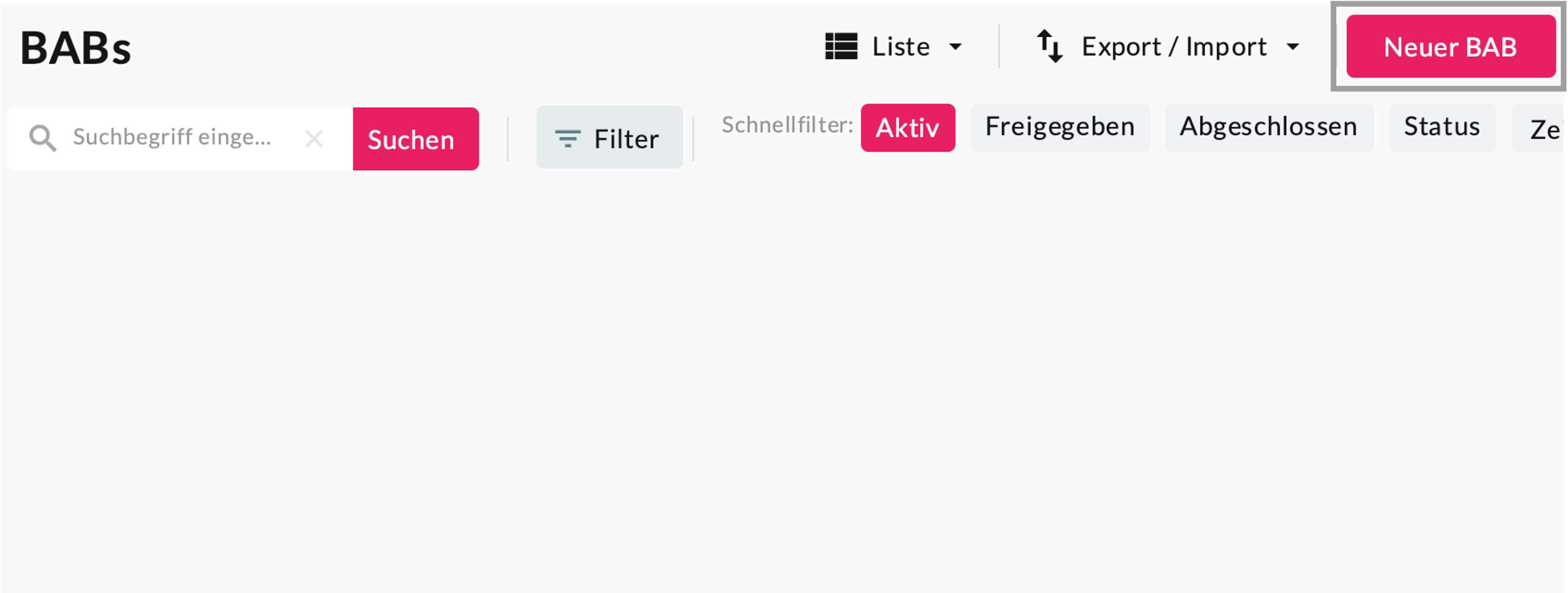Focus the Suchbegriff search input field
1568x593 pixels.
pyautogui.click(x=174, y=138)
